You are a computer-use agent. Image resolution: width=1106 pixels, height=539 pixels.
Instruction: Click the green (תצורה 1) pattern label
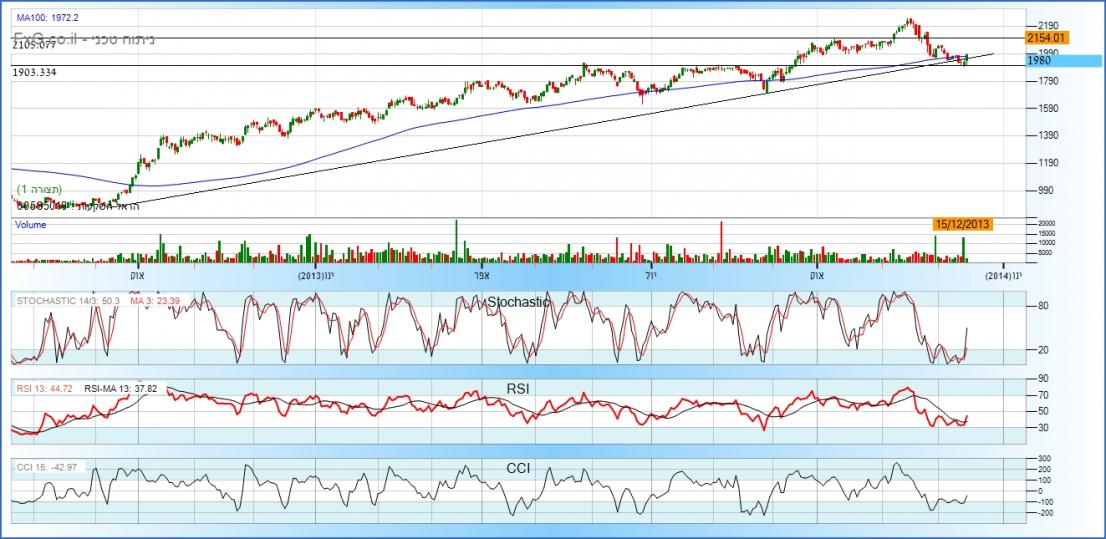40,190
